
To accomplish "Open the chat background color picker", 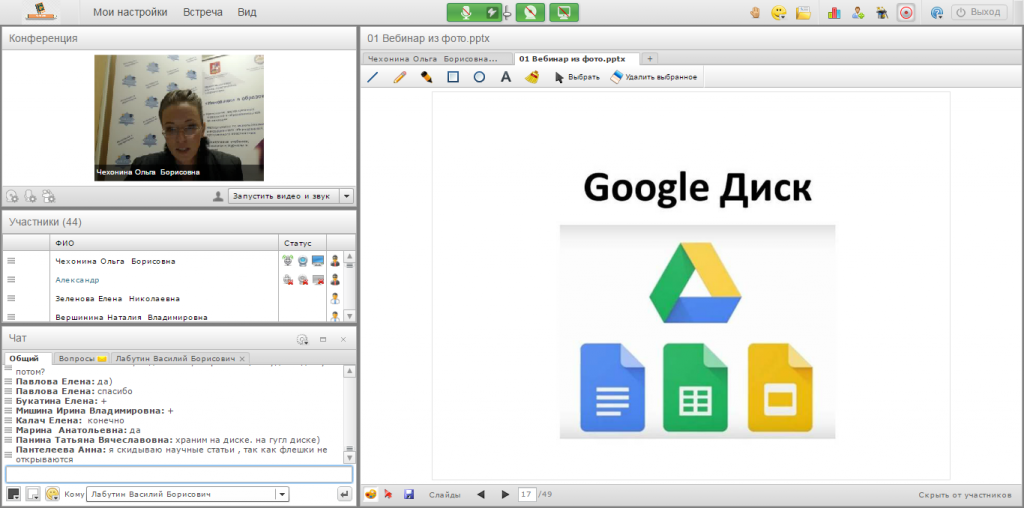I will [x=33, y=494].
